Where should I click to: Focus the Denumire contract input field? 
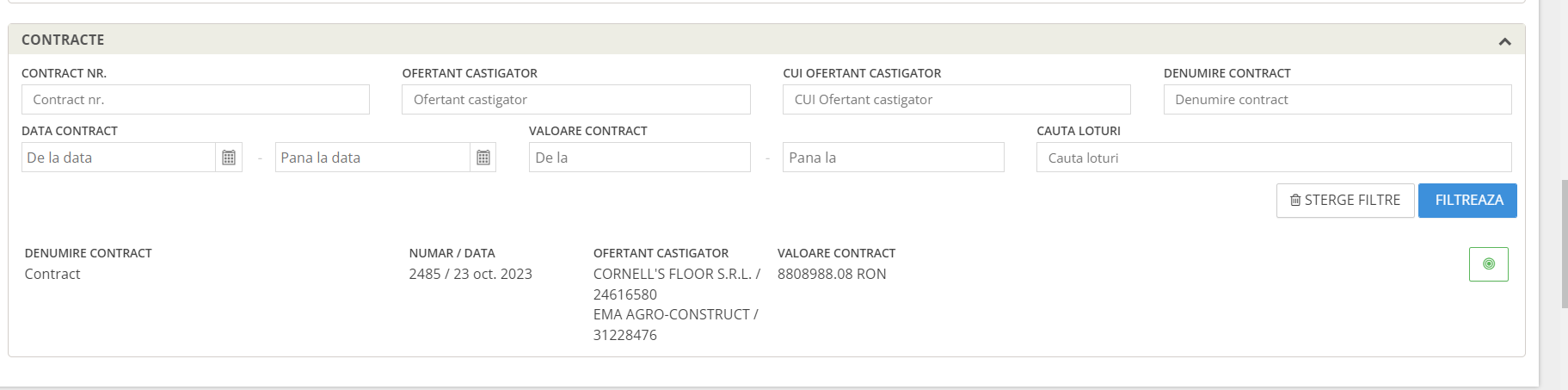pyautogui.click(x=1337, y=100)
